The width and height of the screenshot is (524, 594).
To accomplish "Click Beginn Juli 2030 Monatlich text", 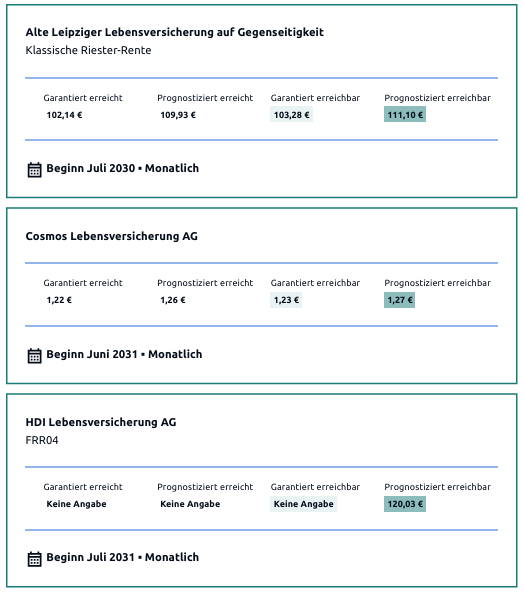I will click(122, 168).
